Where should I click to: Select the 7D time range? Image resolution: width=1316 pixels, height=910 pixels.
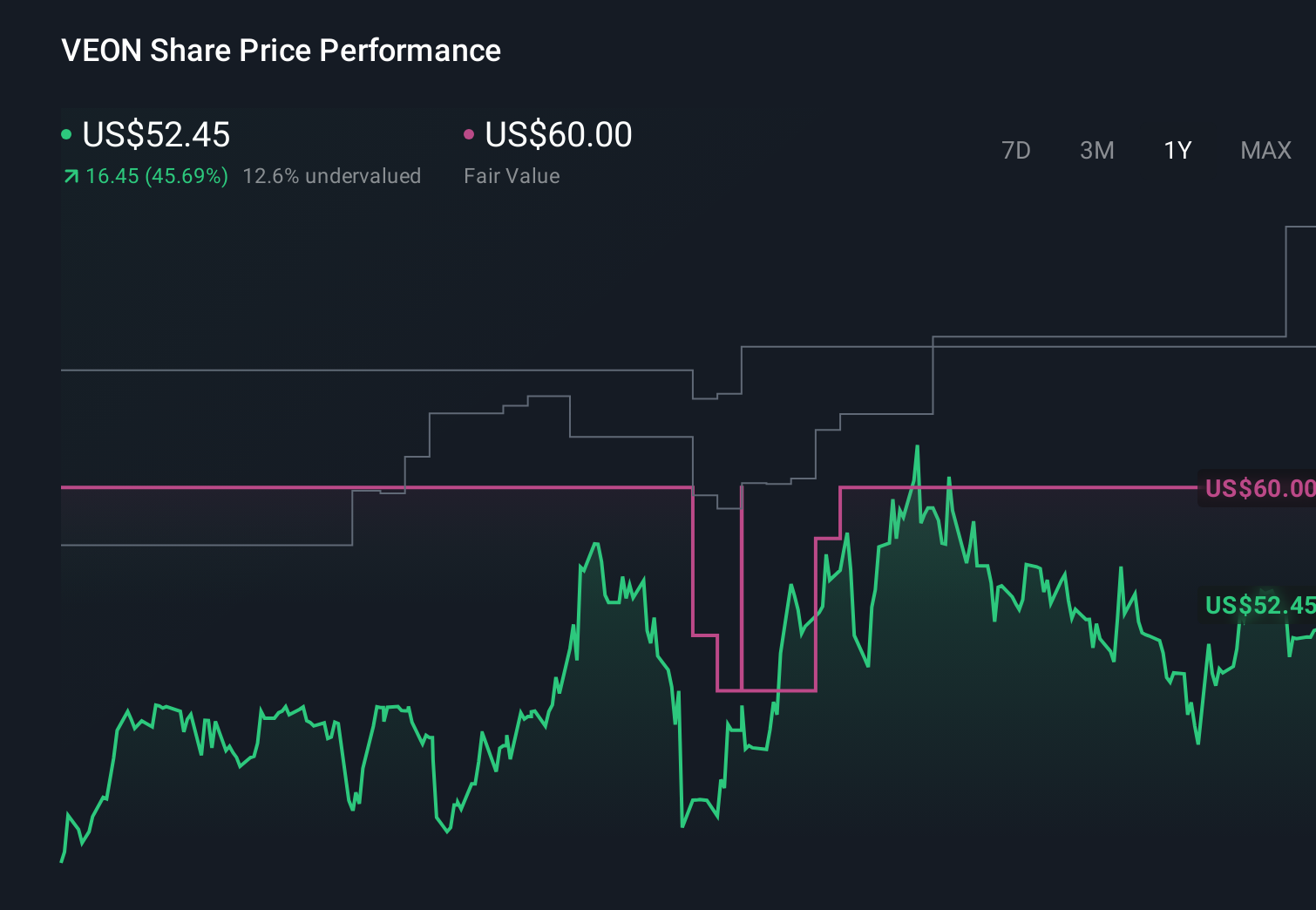point(1017,150)
